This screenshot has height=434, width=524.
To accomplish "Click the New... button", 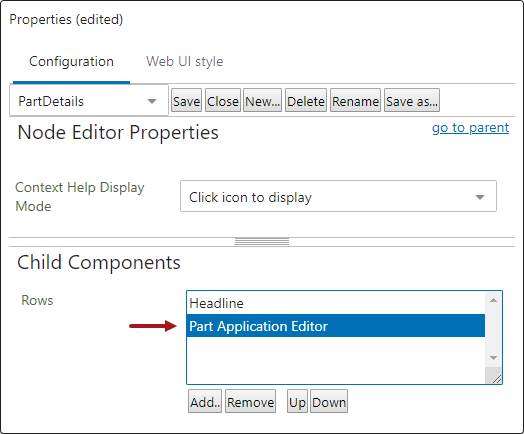I will [x=262, y=101].
